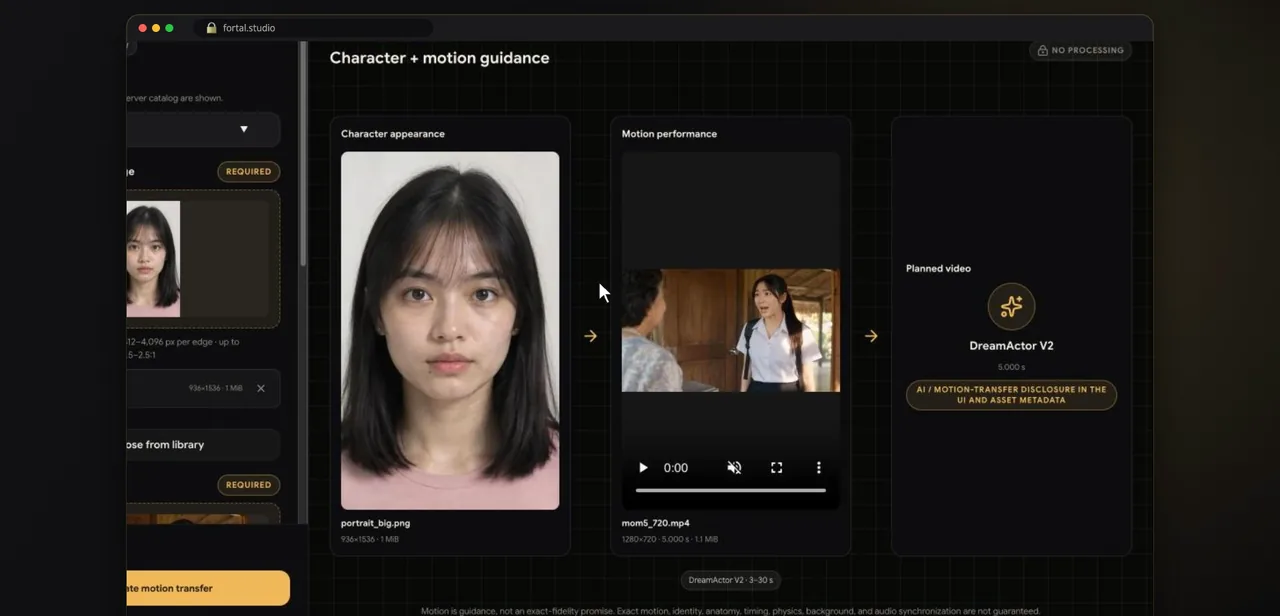Click the Planned video label

point(938,268)
